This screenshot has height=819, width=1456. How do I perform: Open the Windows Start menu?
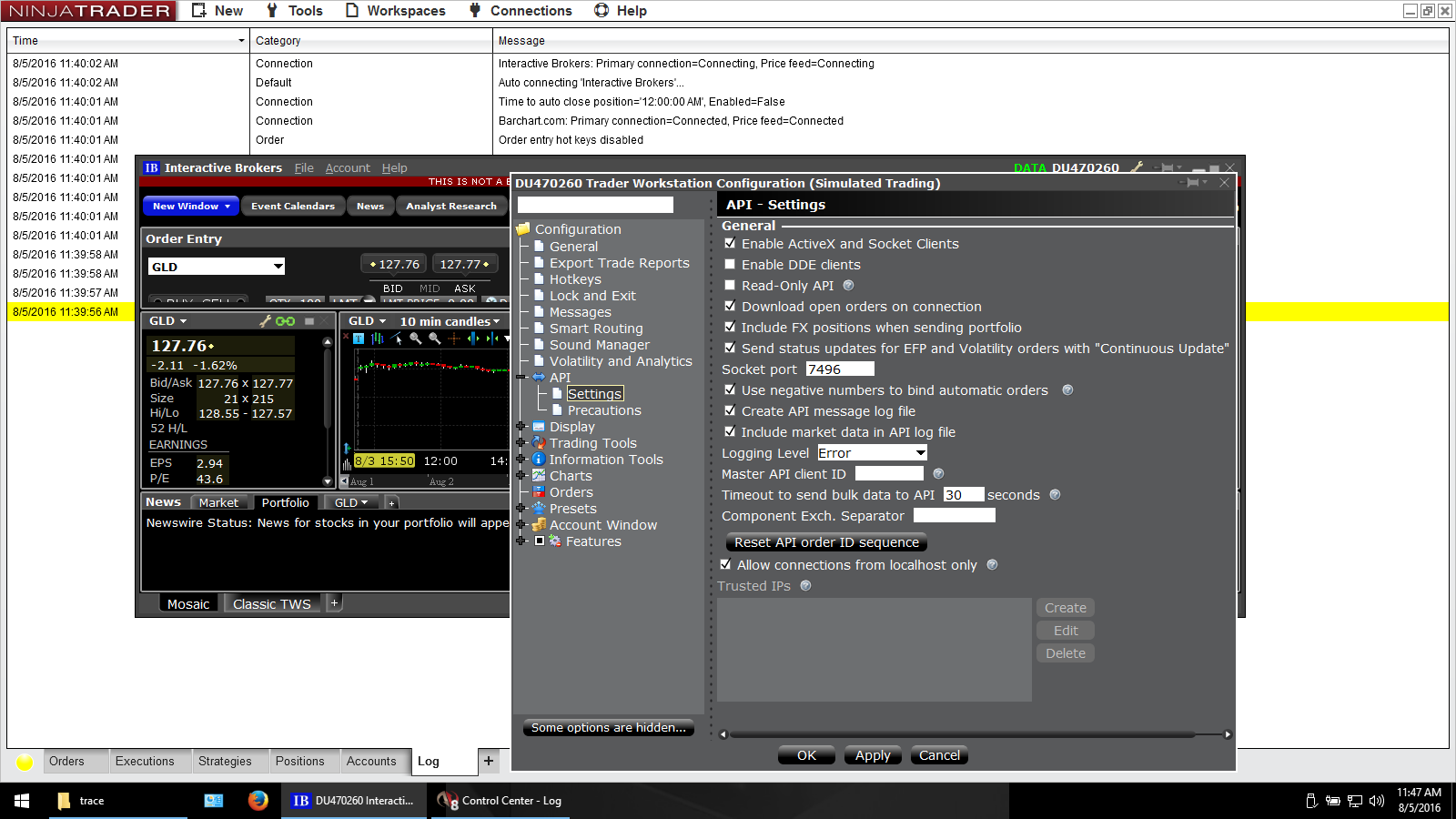tap(22, 801)
